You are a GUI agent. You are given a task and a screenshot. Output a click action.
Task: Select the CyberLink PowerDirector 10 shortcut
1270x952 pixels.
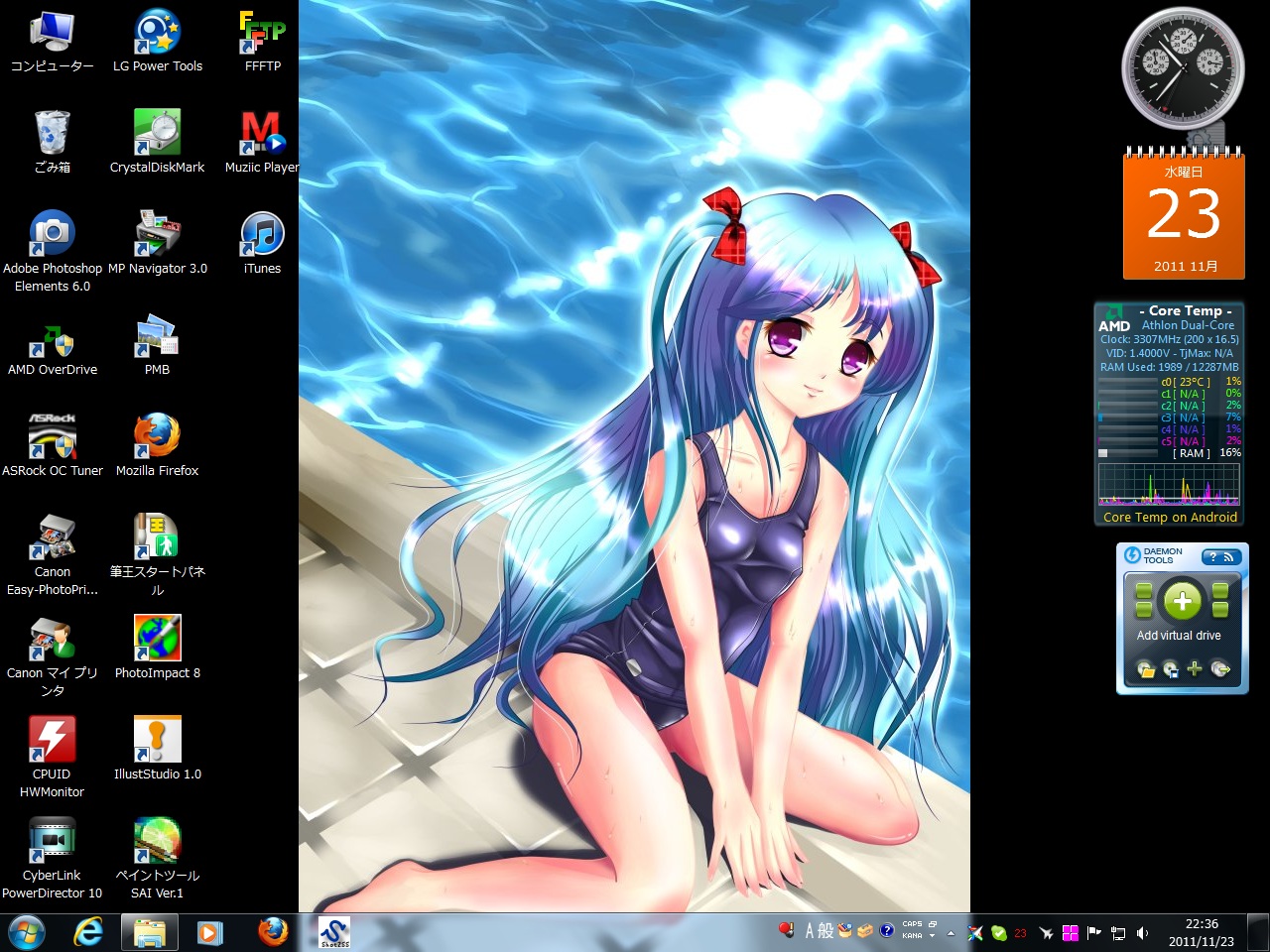tap(52, 859)
